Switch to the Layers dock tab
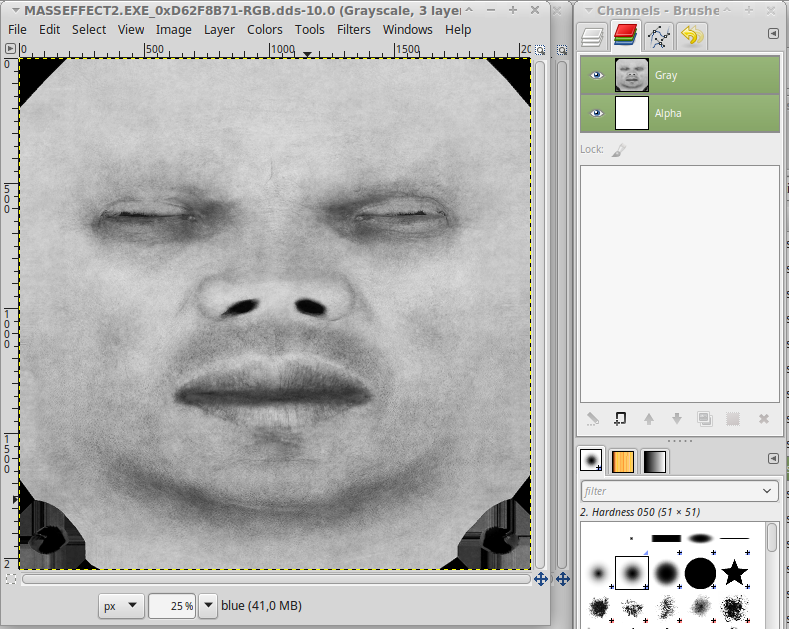 (x=593, y=36)
